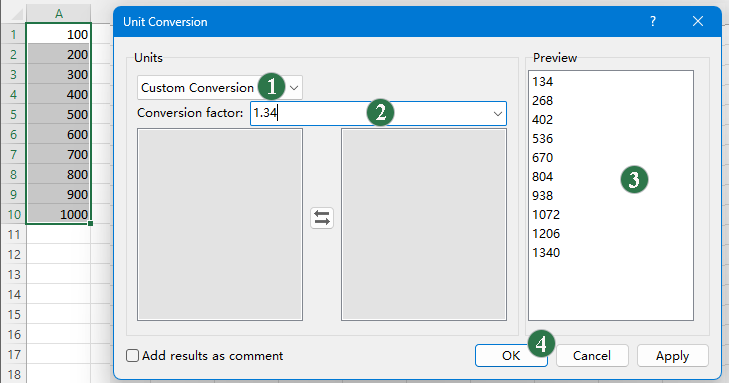Image resolution: width=729 pixels, height=383 pixels.
Task: Select row header 11
Action: pyautogui.click(x=13, y=234)
